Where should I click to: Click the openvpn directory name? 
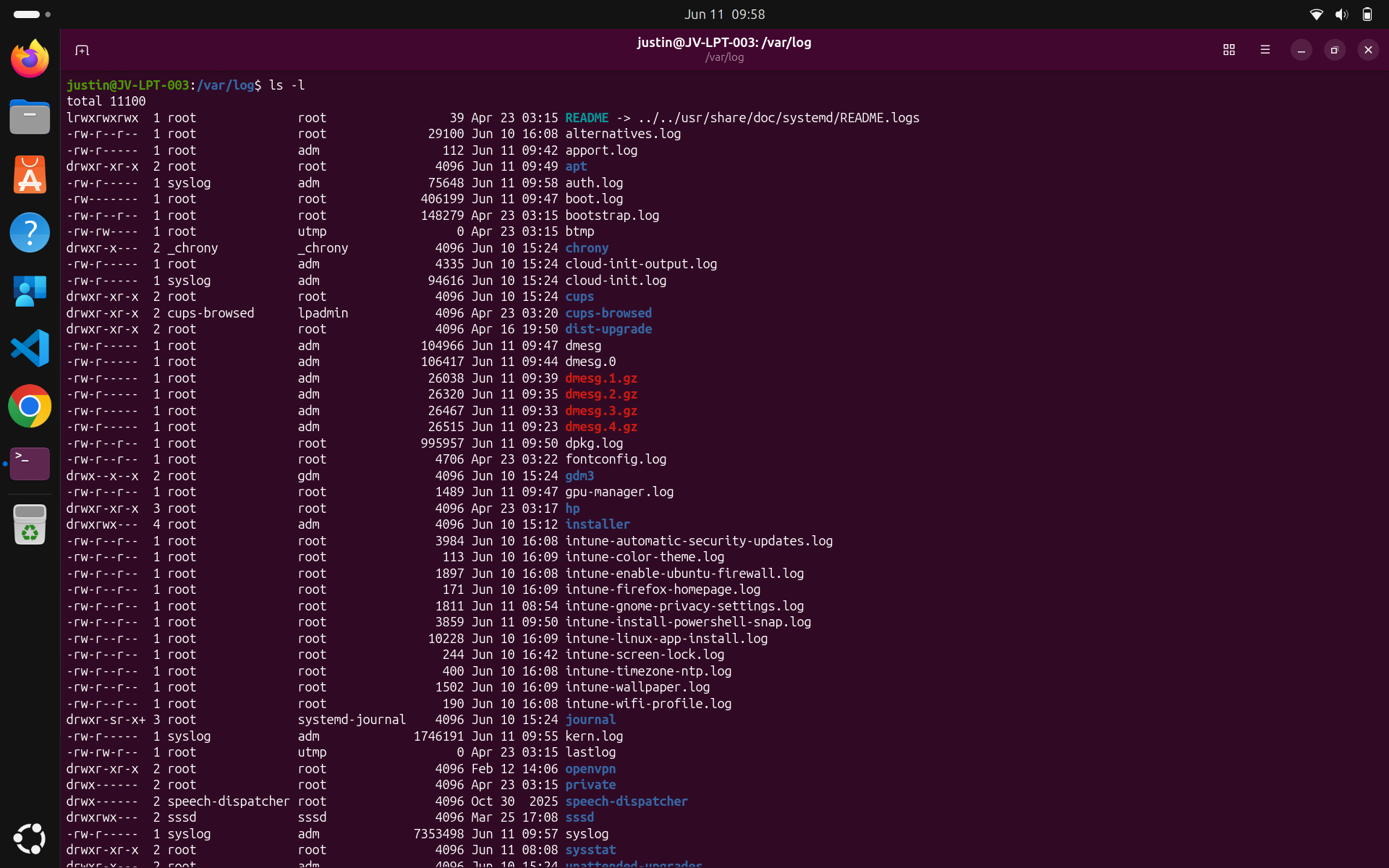tap(590, 769)
